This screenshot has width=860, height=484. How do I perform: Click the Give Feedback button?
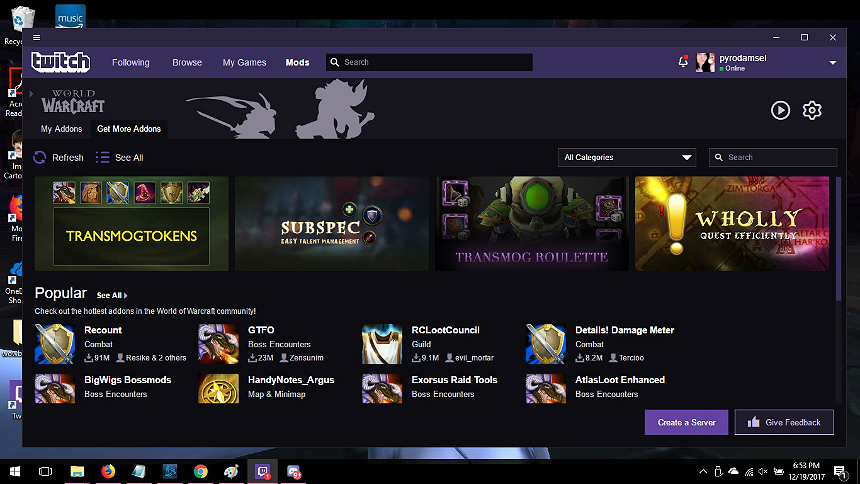[784, 422]
